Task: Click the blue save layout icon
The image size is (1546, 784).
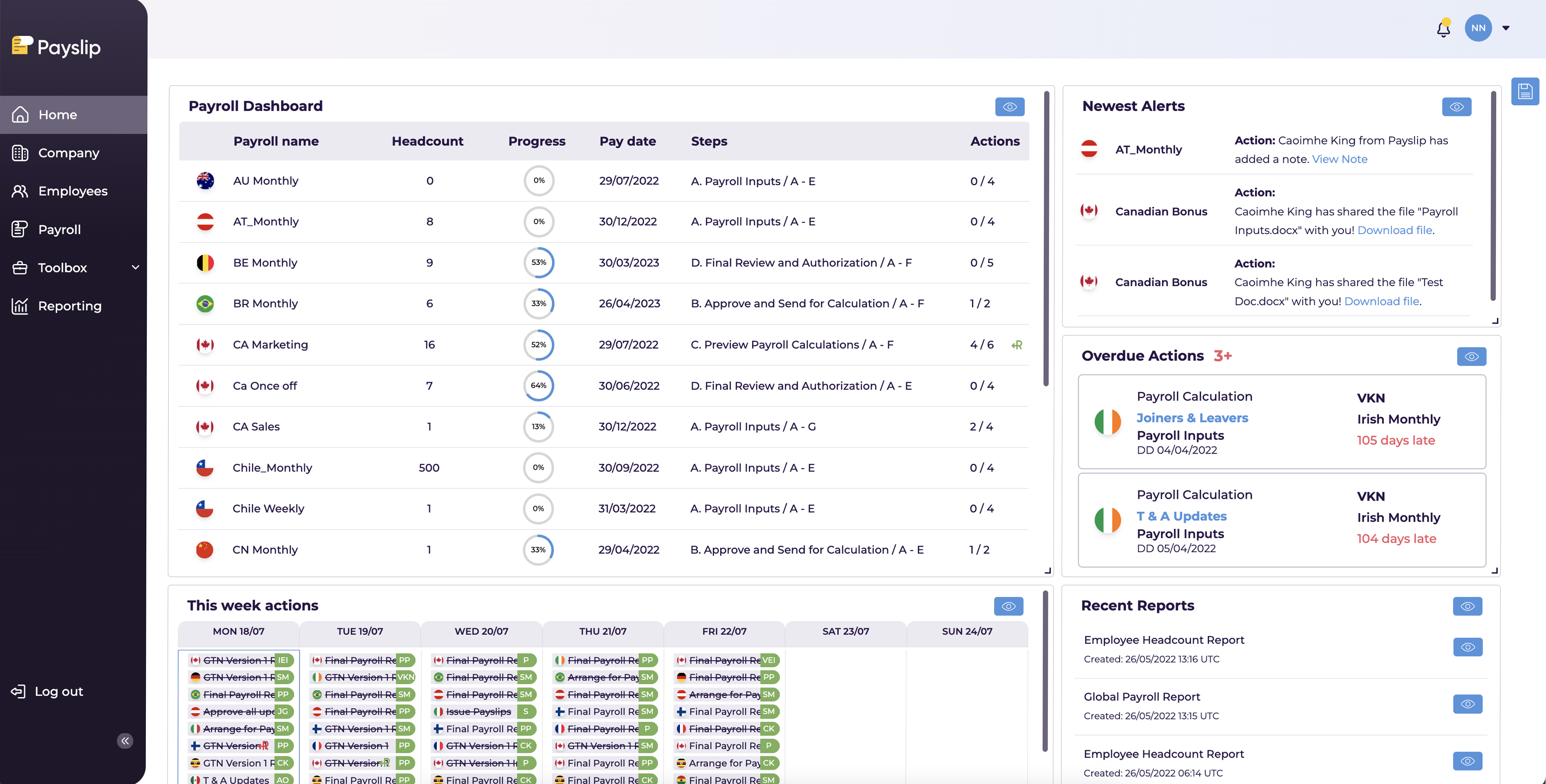Action: (x=1524, y=92)
